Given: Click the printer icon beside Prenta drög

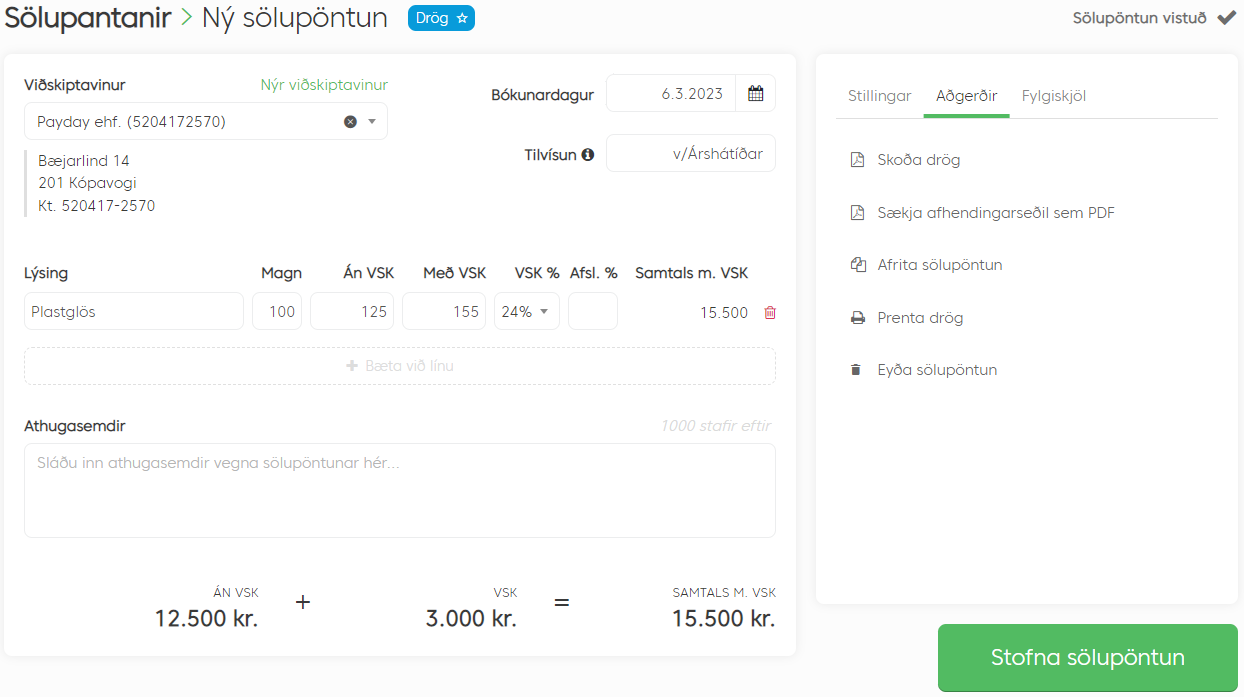Looking at the screenshot, I should (857, 318).
